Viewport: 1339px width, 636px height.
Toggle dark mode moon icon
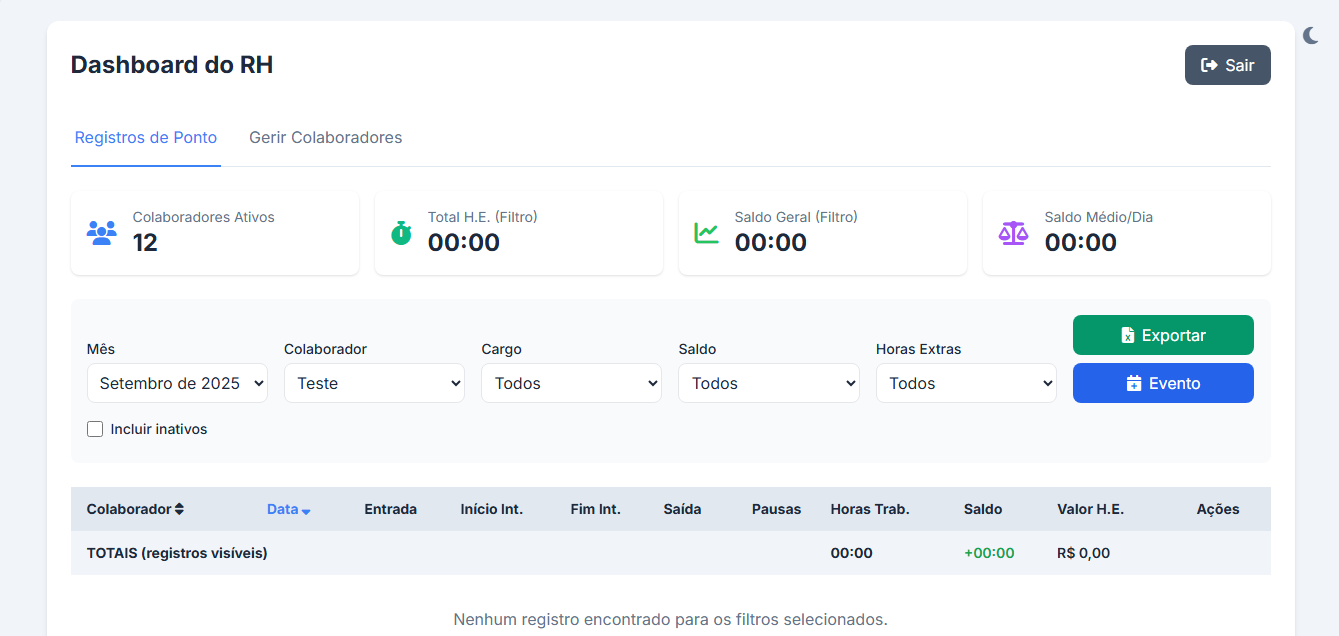tap(1311, 36)
